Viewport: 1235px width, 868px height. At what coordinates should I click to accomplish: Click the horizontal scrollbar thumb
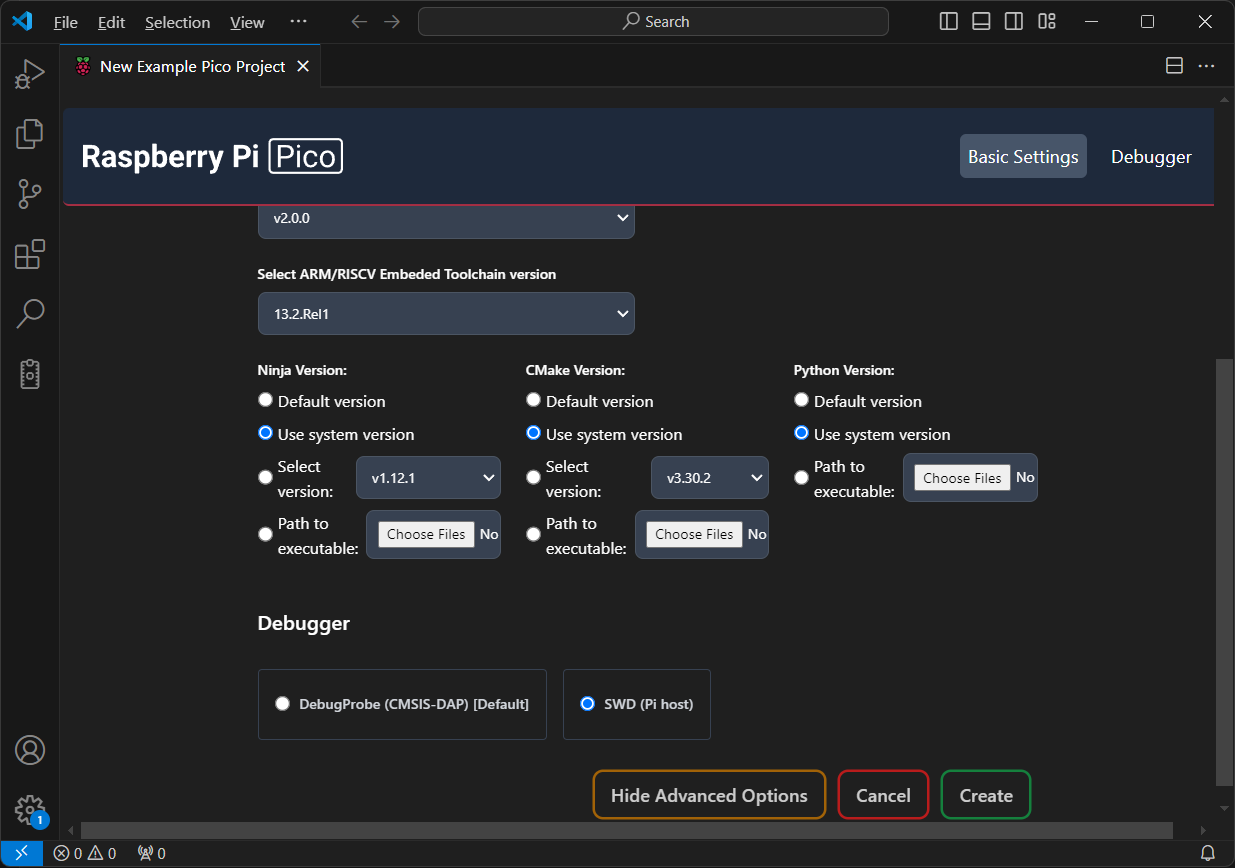626,830
